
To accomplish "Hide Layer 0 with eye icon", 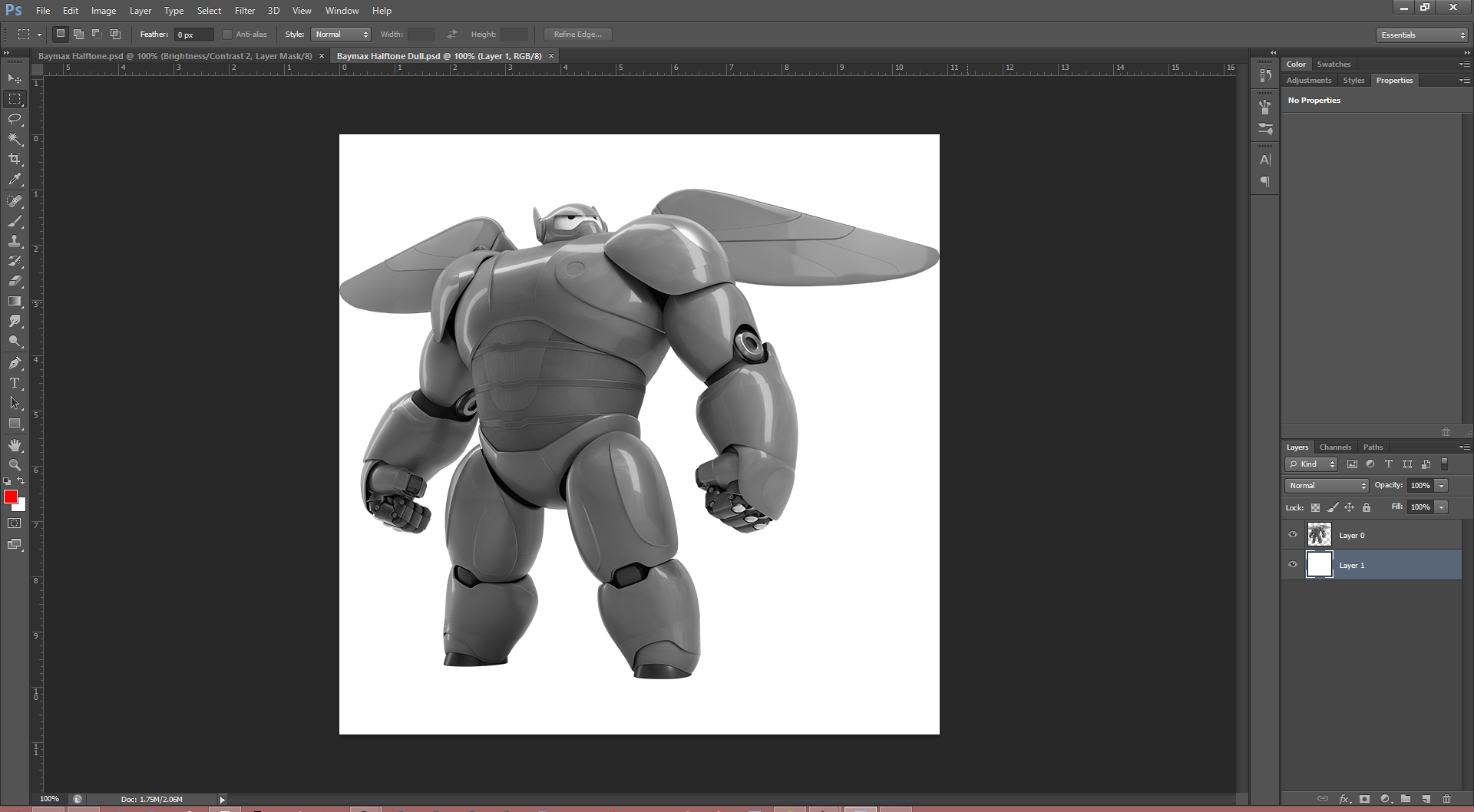I will tap(1293, 535).
